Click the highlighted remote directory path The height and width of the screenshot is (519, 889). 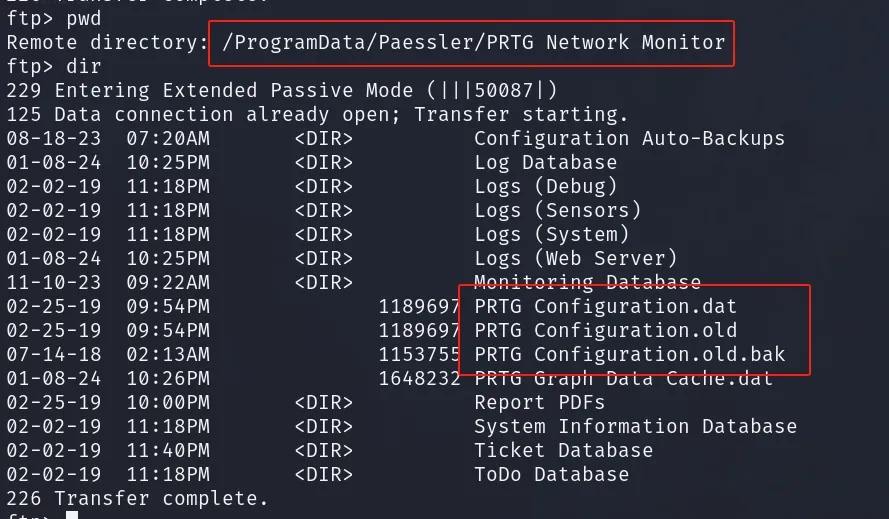point(473,43)
